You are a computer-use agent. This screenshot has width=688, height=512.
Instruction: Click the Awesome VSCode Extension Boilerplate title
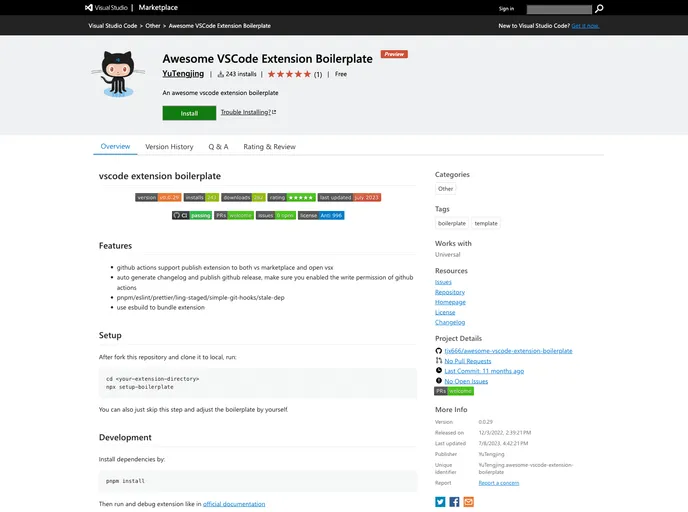coord(268,59)
